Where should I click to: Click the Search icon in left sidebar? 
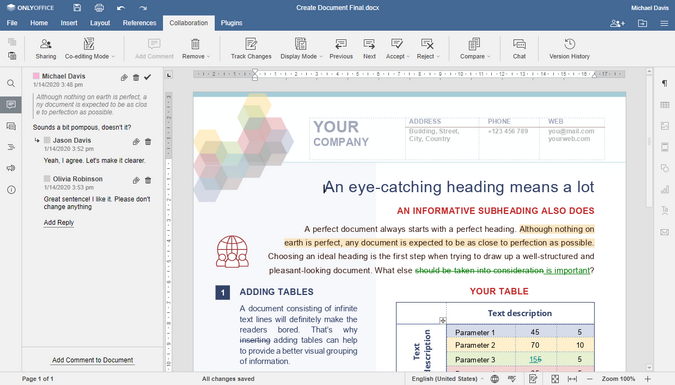11,84
